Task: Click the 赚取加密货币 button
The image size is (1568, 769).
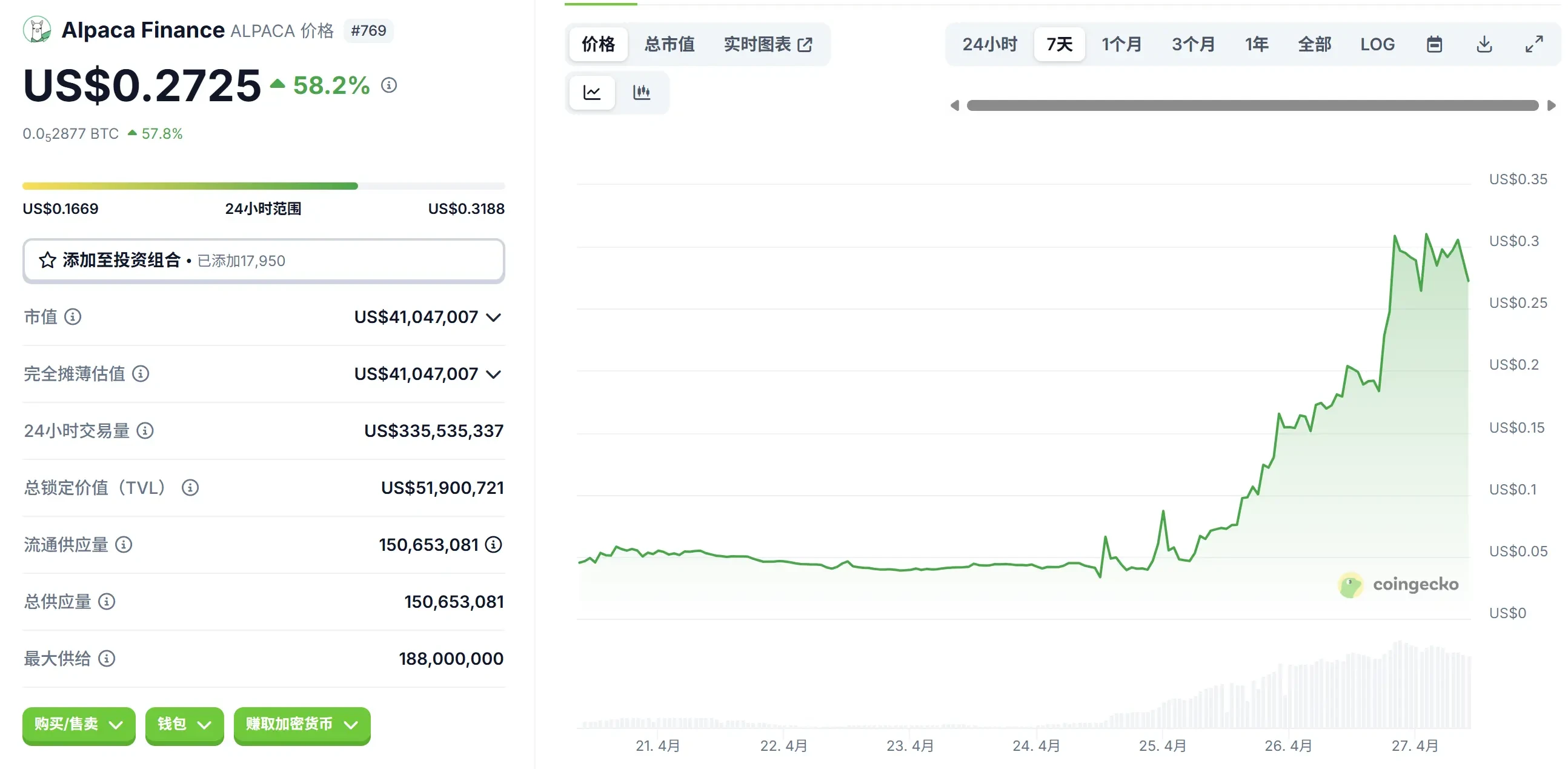Action: [x=301, y=725]
